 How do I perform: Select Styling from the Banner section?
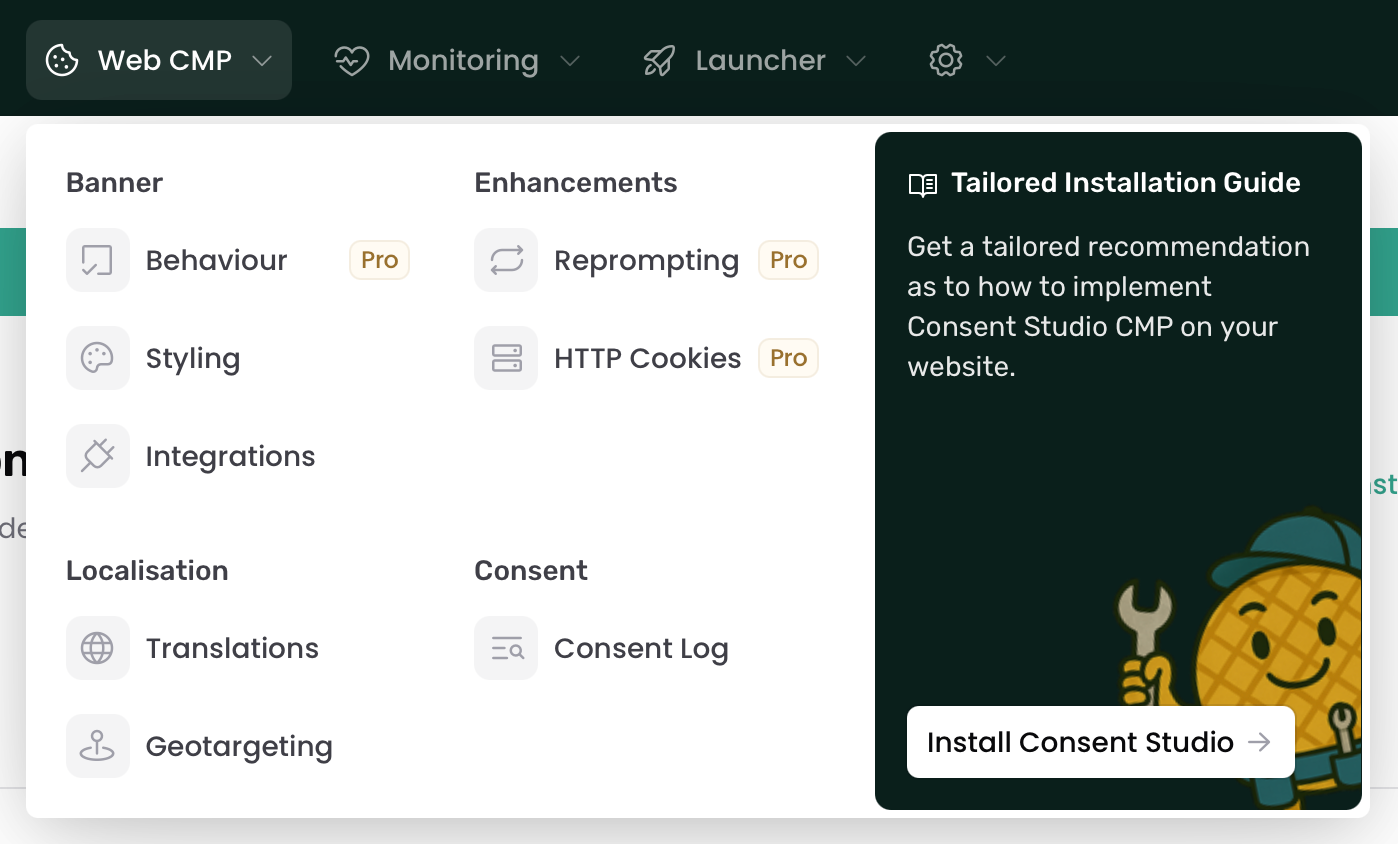click(238, 358)
